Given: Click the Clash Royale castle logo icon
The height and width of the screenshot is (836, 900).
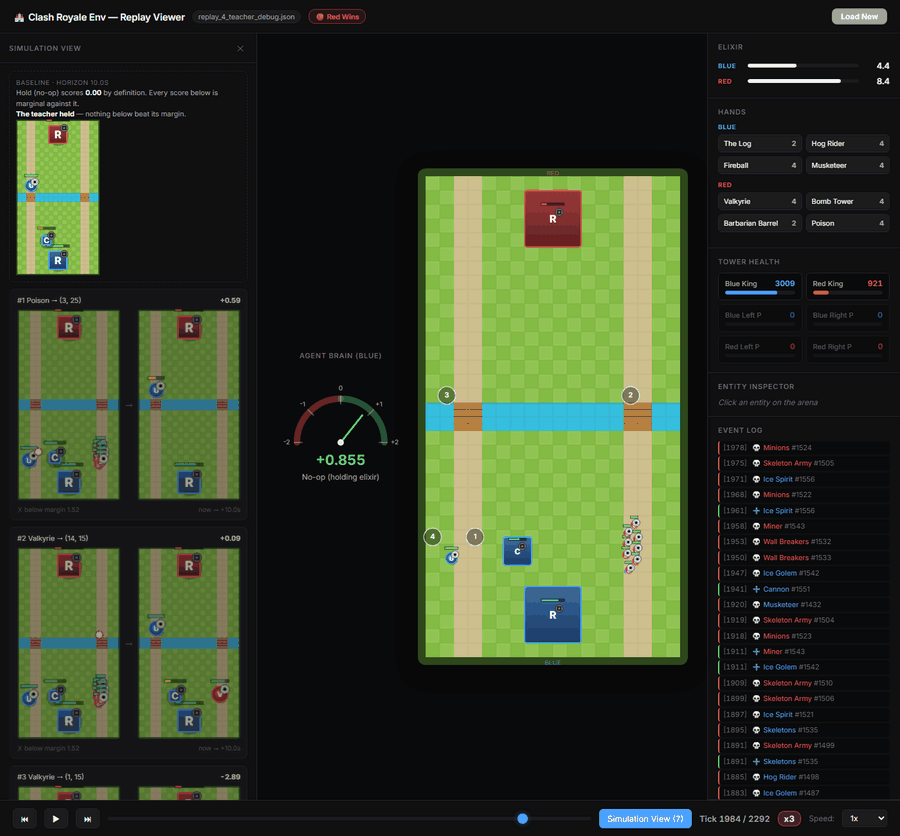Looking at the screenshot, I should 19,17.
